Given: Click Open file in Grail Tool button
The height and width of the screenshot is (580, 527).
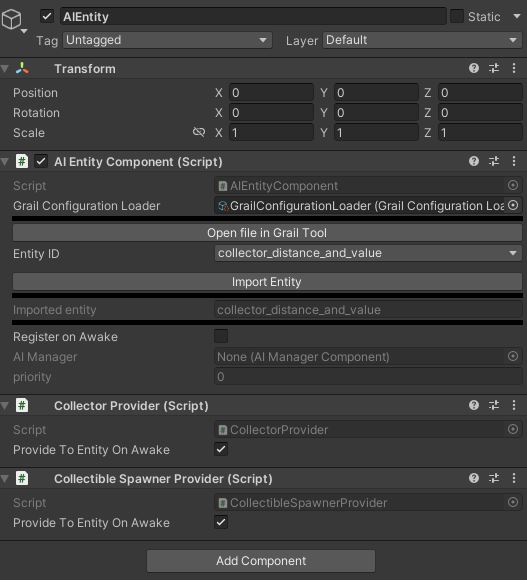Looking at the screenshot, I should click(x=267, y=233).
